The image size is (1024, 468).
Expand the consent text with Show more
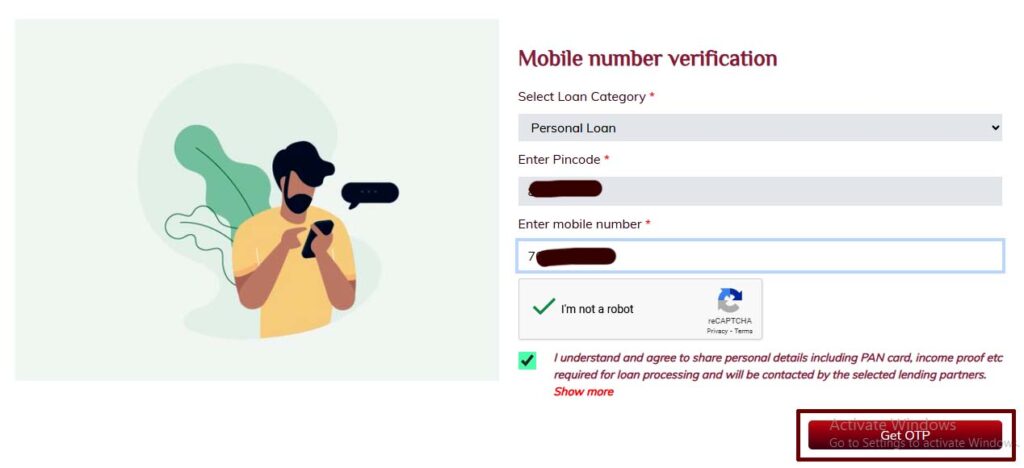click(583, 392)
